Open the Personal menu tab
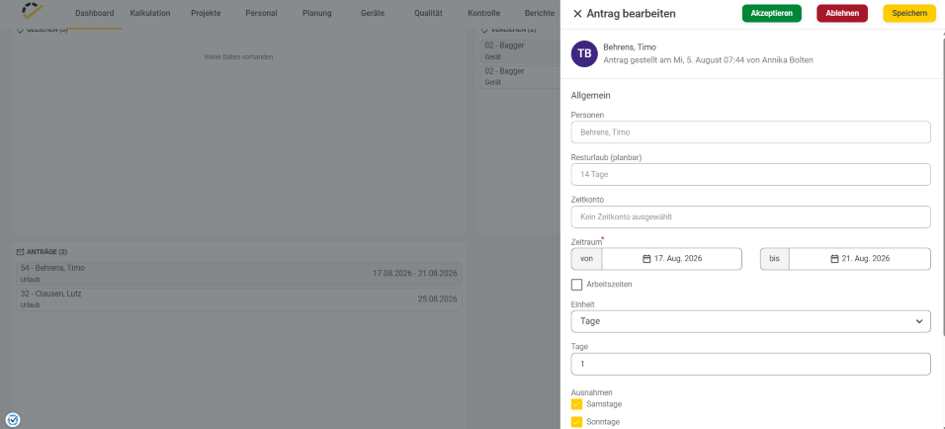 (261, 13)
